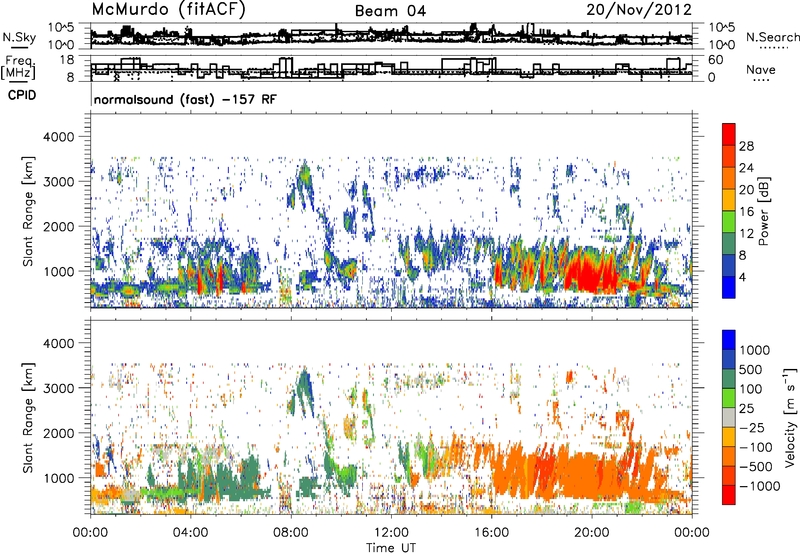The height and width of the screenshot is (554, 800).
Task: Click the gray segment of velocity colorbar
Action: pyautogui.click(x=729, y=417)
